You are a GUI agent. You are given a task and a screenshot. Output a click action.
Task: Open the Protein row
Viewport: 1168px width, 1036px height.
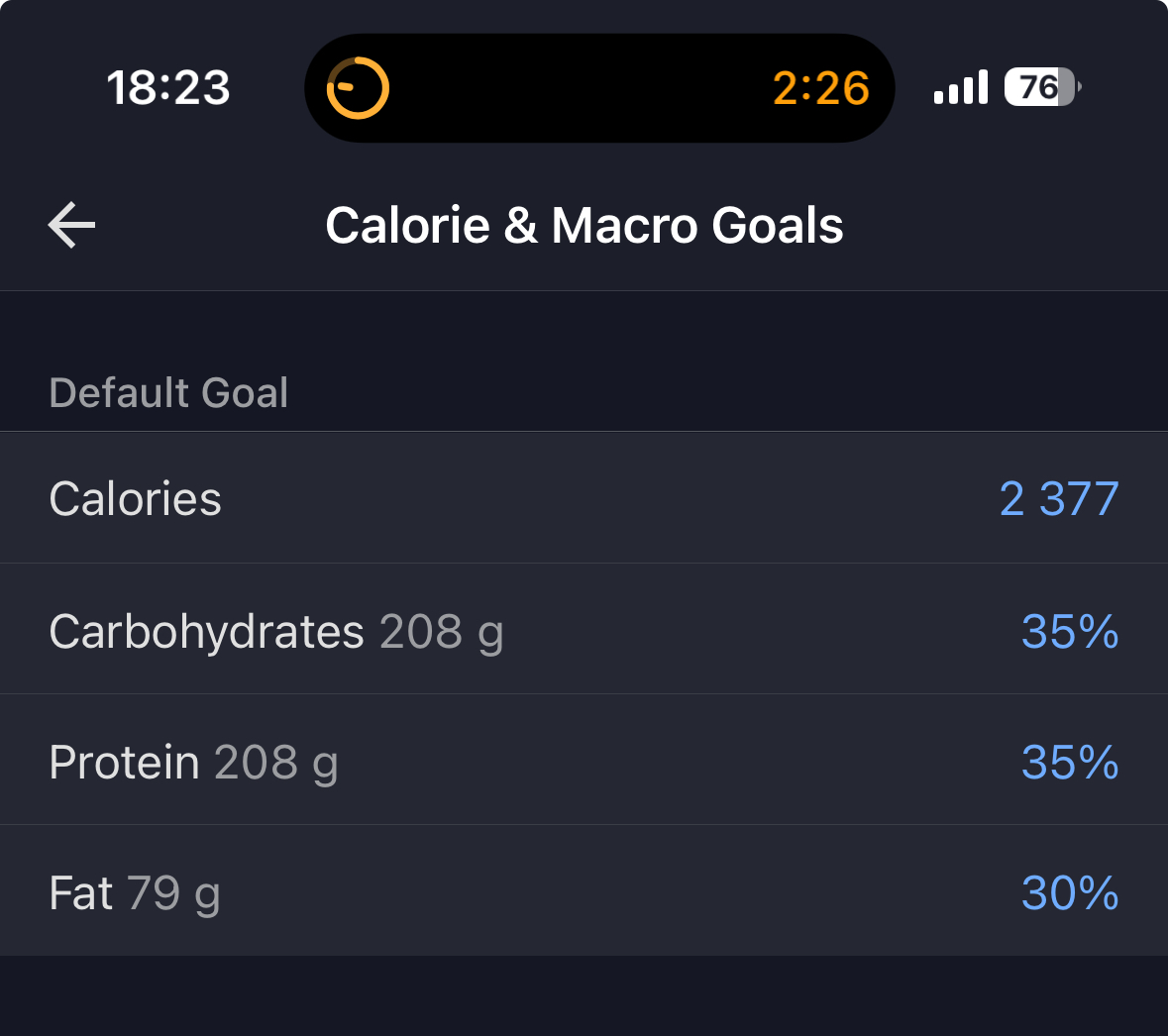(x=584, y=760)
